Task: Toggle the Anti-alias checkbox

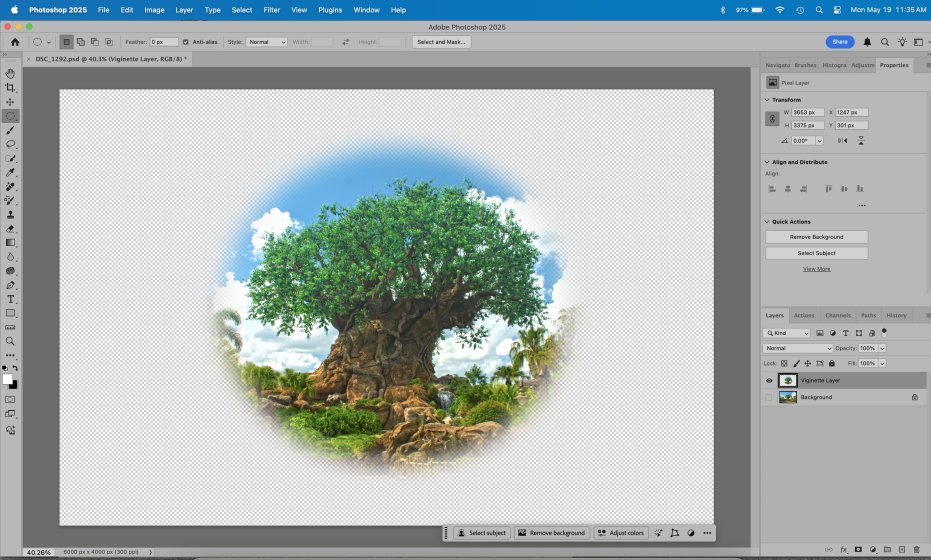Action: 186,42
